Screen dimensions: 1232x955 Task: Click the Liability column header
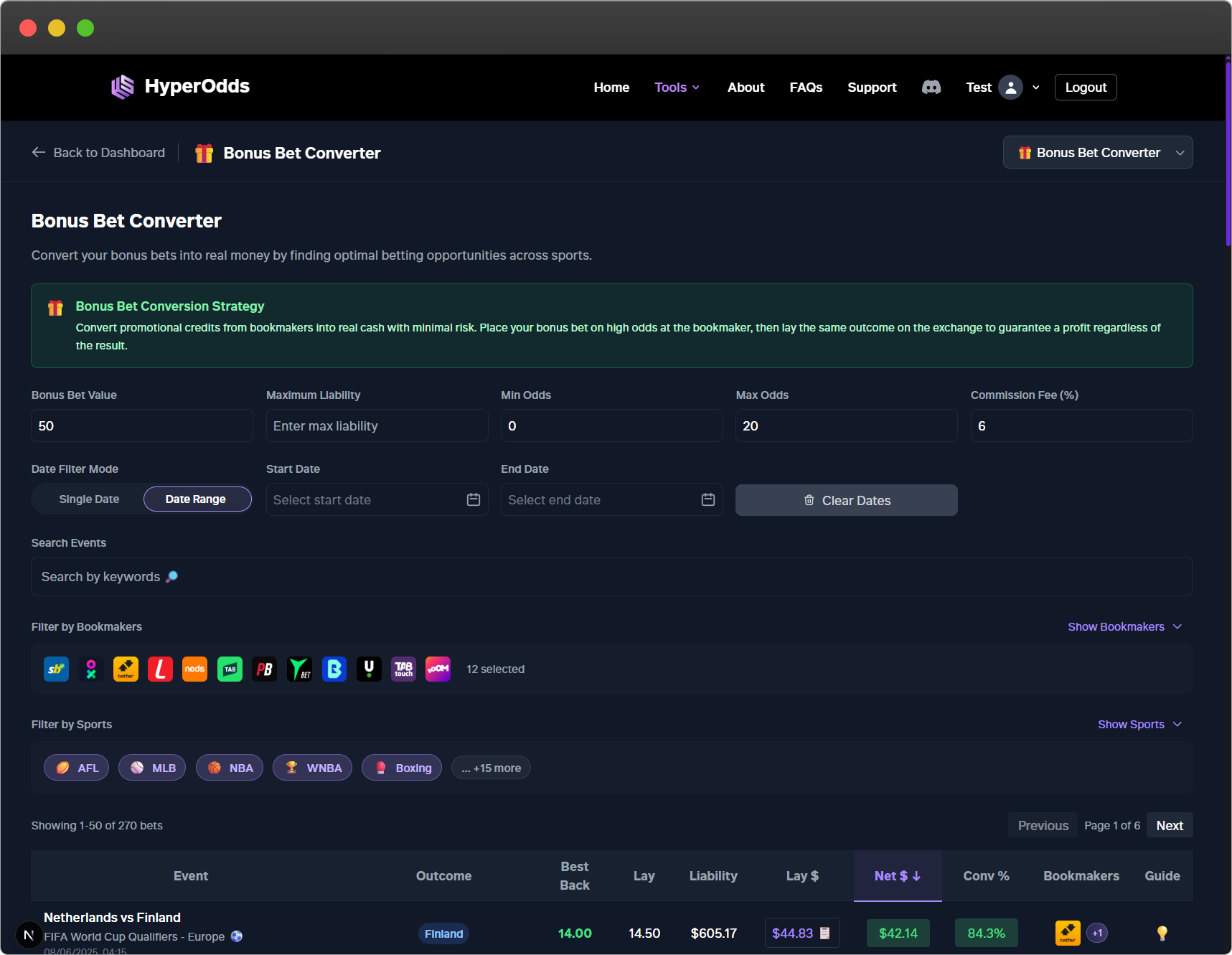click(x=713, y=875)
